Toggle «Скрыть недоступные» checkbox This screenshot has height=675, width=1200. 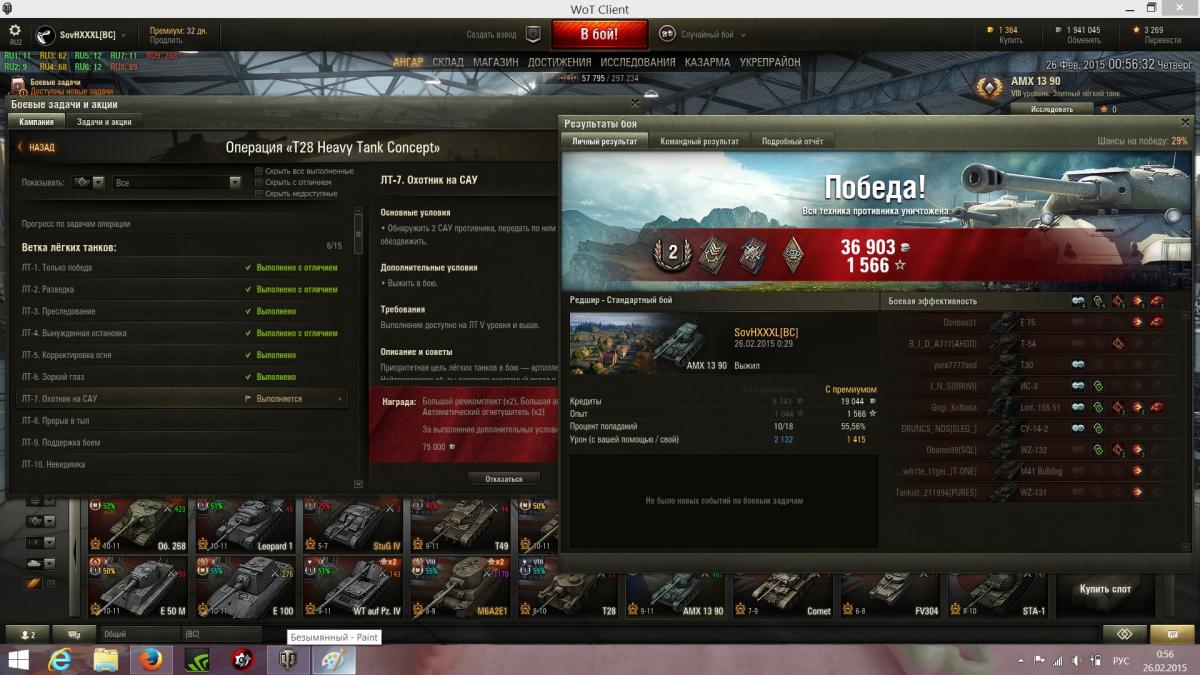[x=260, y=193]
